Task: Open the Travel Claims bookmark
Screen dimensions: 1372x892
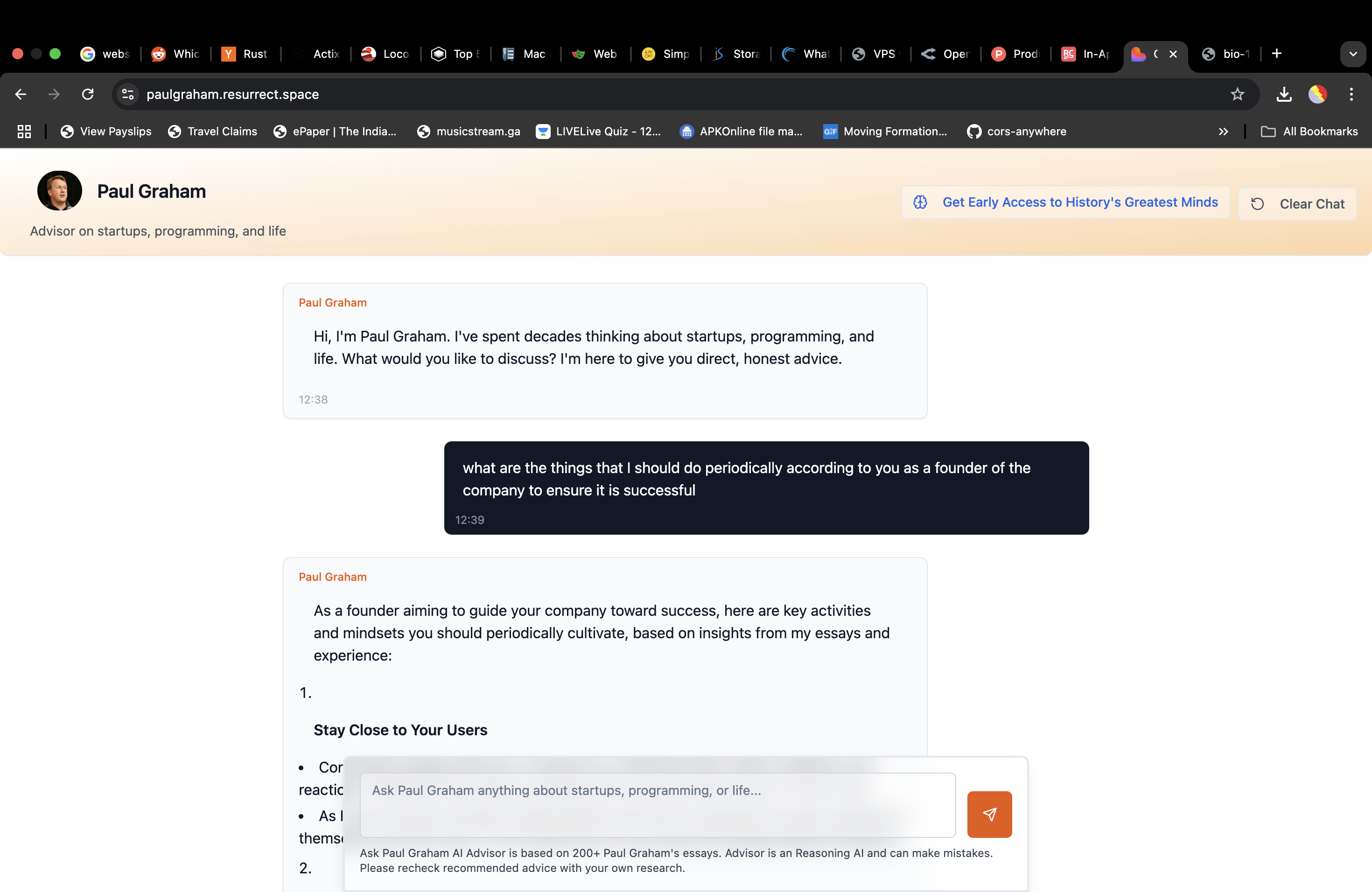Action: [213, 132]
